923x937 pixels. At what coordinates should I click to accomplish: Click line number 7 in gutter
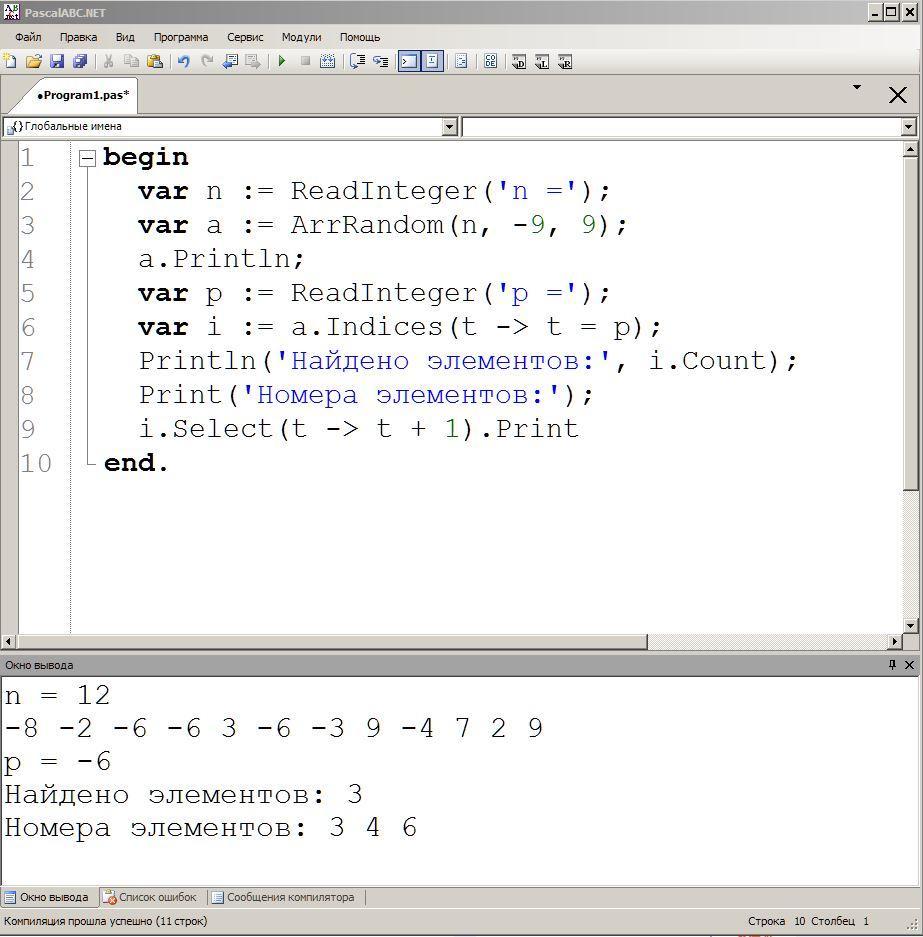coord(27,361)
